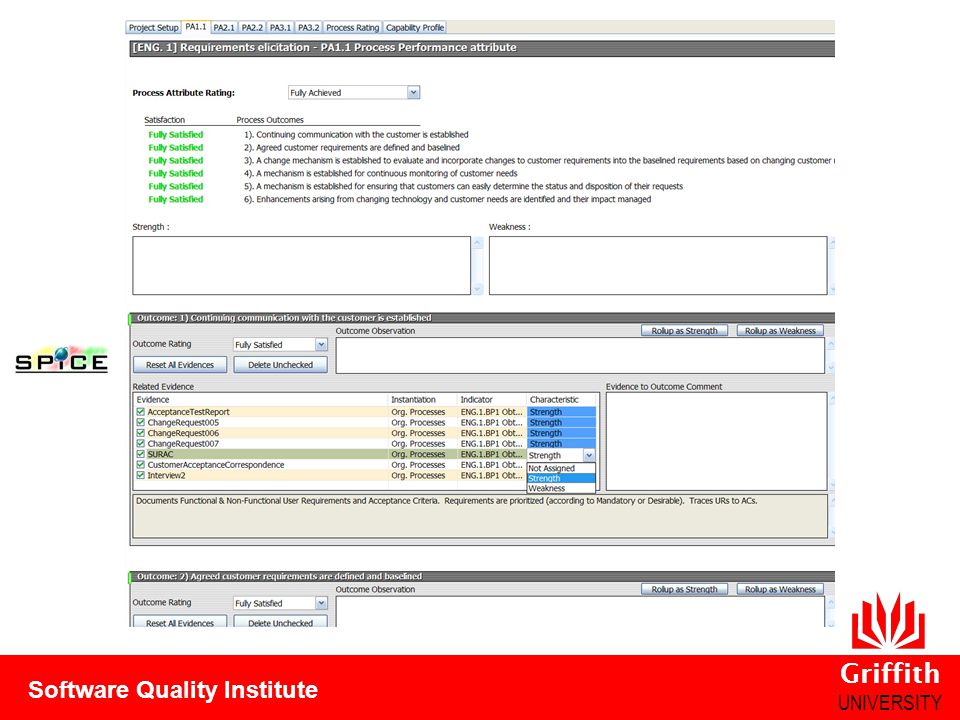Uncheck the Interview2 evidence checkbox
Image resolution: width=960 pixels, height=720 pixels.
(141, 475)
